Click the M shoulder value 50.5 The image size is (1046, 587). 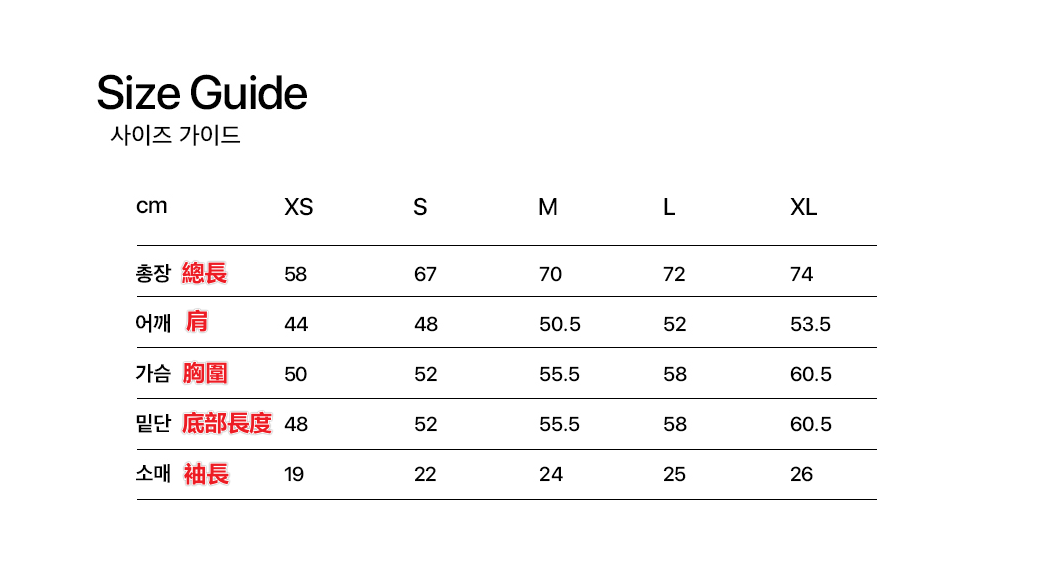pyautogui.click(x=560, y=324)
